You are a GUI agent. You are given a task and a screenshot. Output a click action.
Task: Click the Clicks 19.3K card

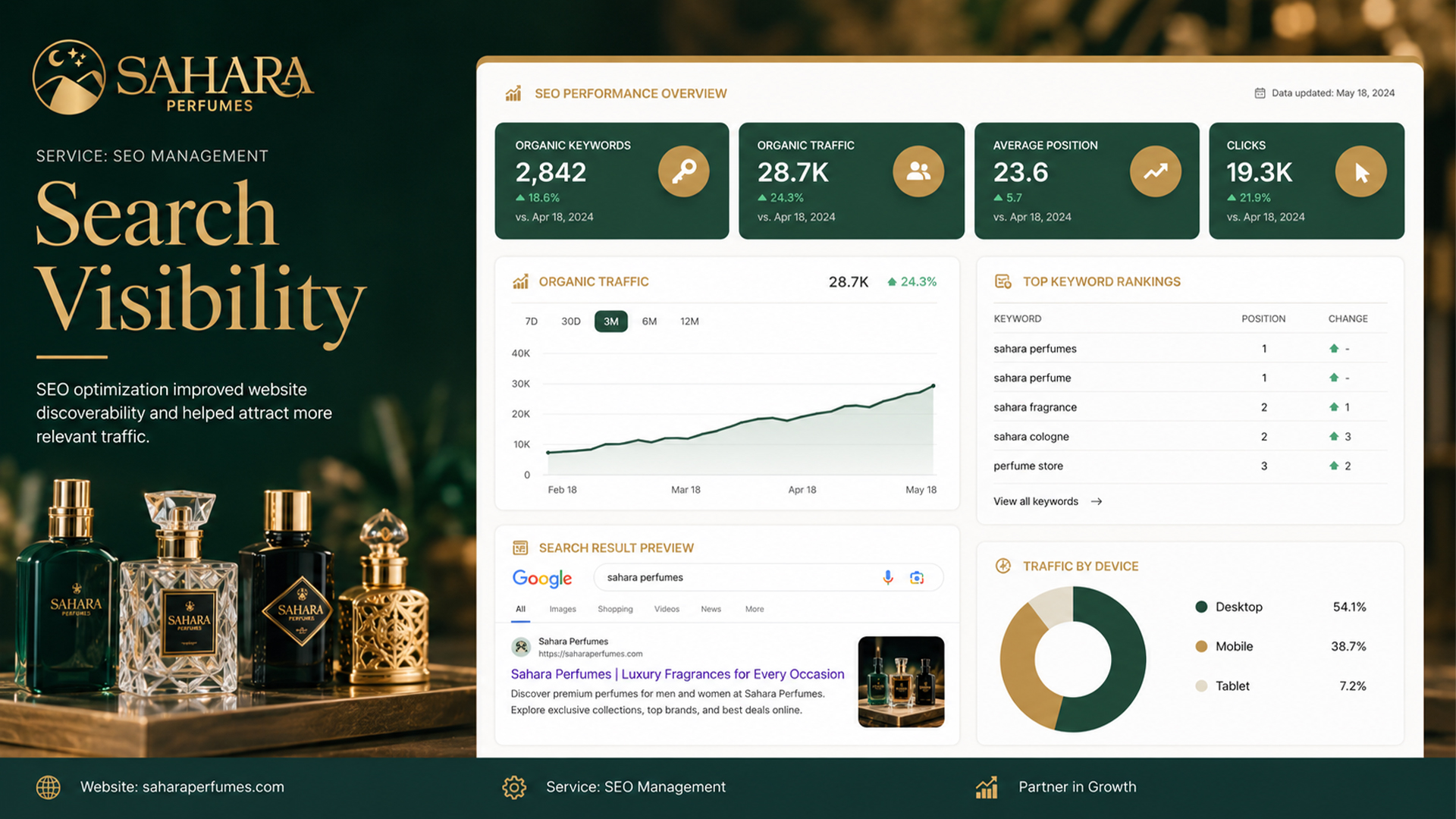(x=1307, y=181)
